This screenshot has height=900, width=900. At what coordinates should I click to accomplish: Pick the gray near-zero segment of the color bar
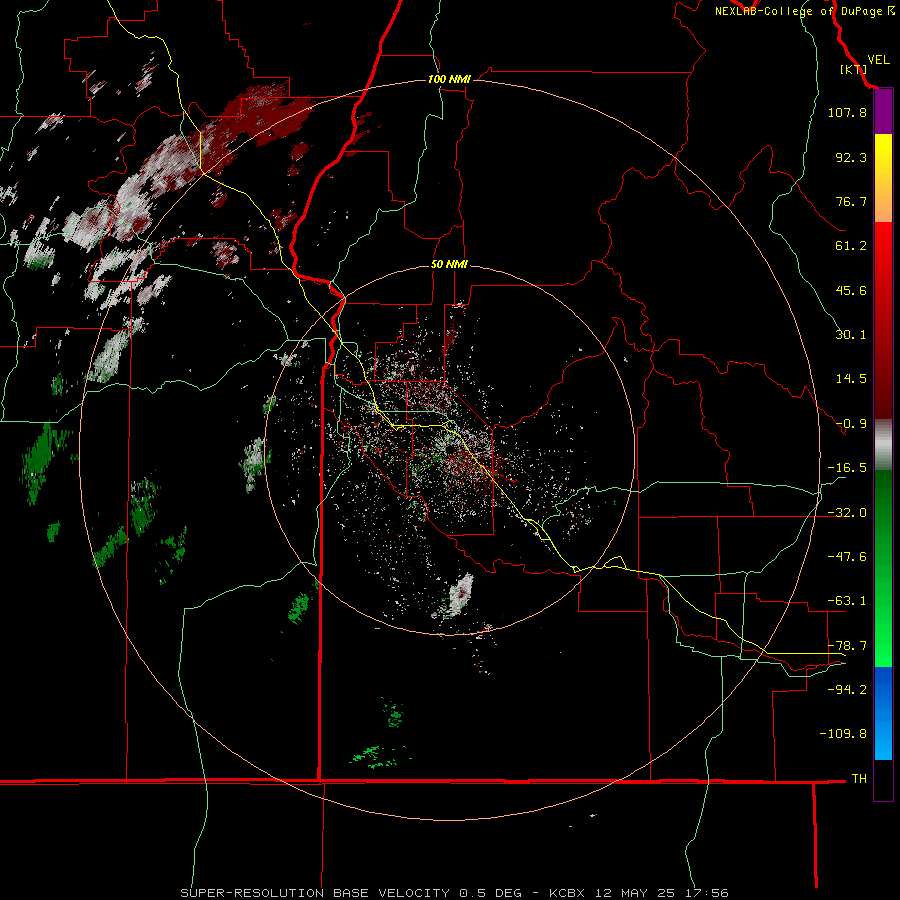[x=883, y=445]
